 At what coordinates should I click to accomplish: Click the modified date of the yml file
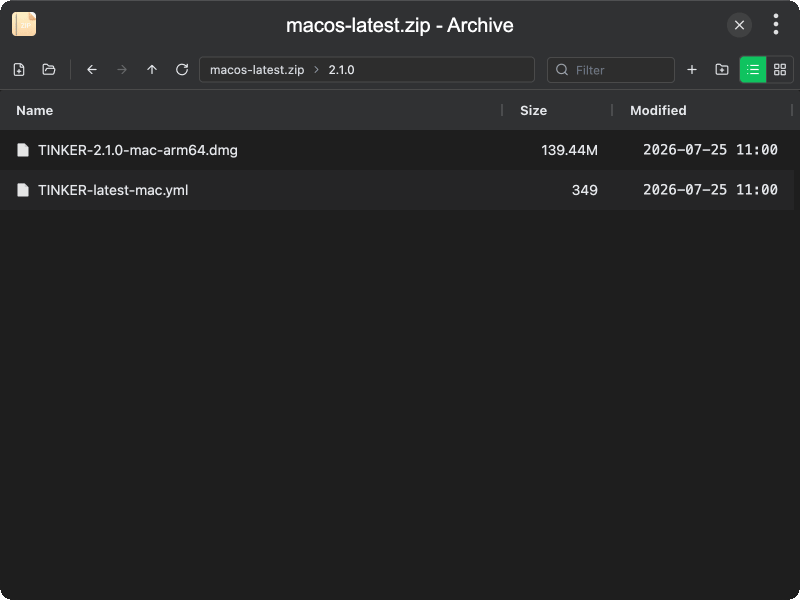click(710, 190)
